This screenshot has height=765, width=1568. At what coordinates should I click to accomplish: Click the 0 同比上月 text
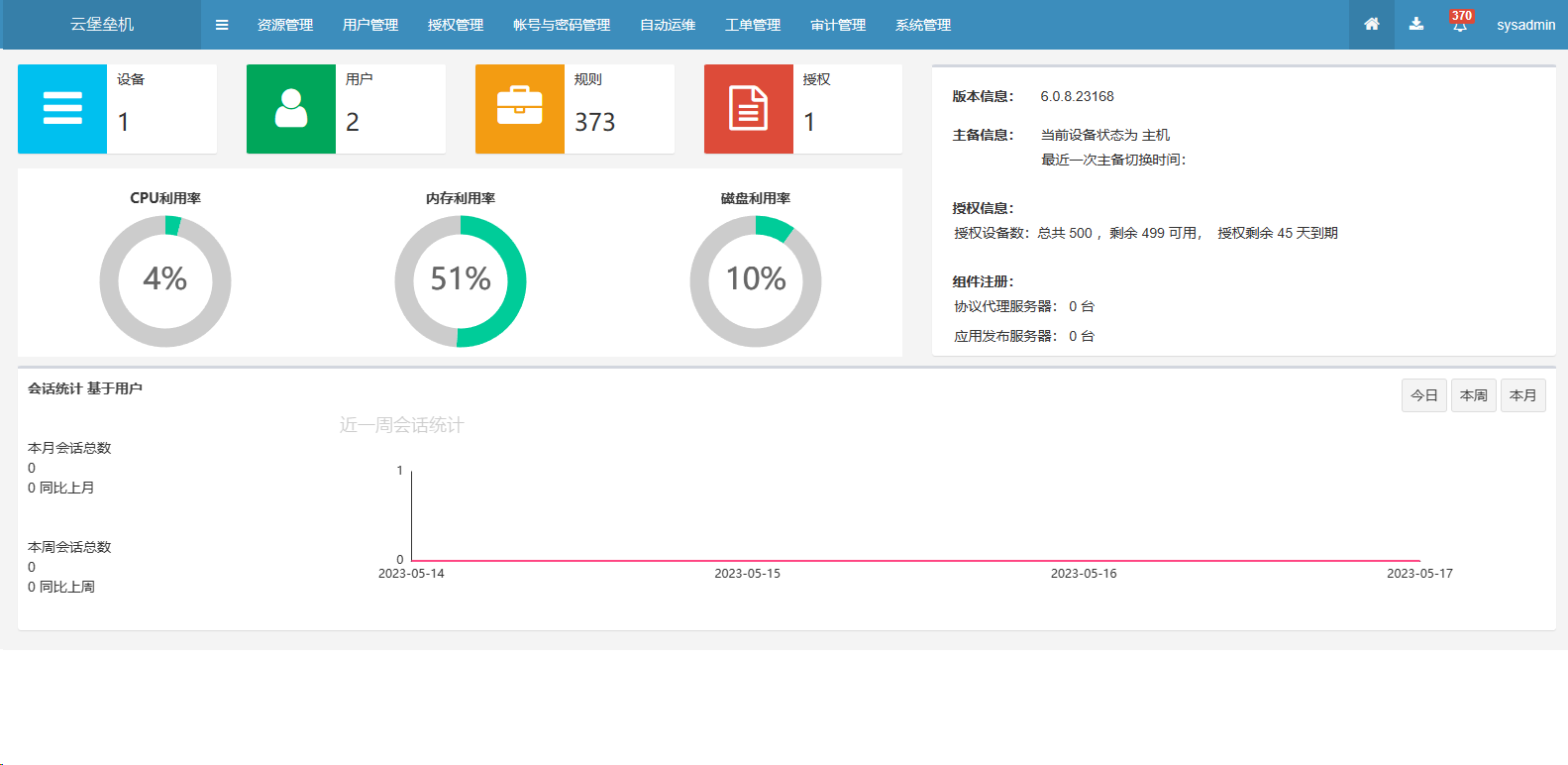(61, 488)
